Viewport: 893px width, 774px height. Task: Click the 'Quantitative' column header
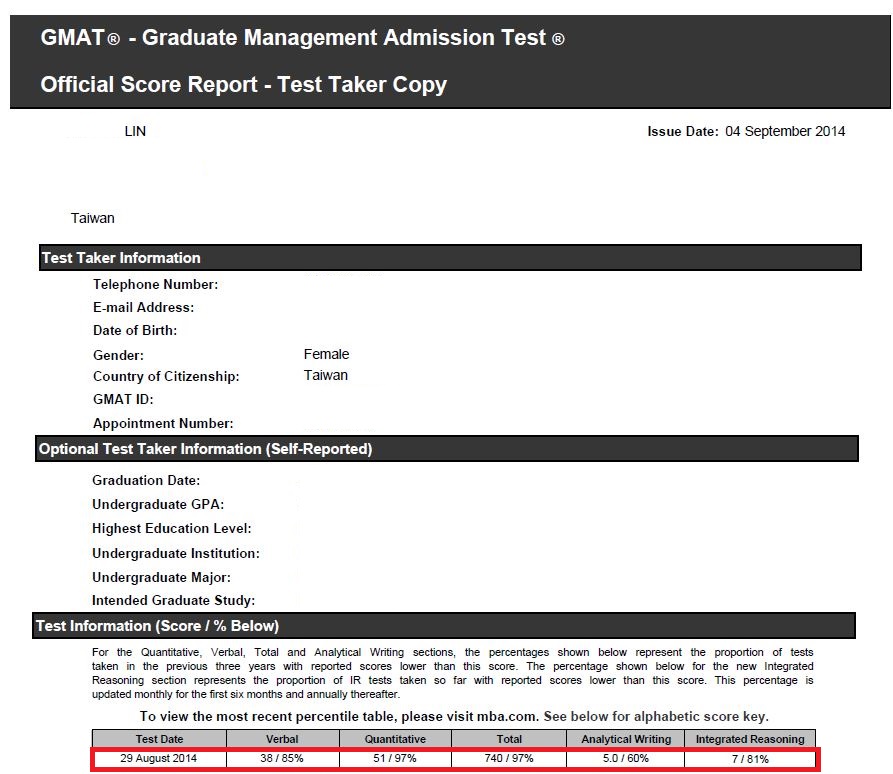395,739
